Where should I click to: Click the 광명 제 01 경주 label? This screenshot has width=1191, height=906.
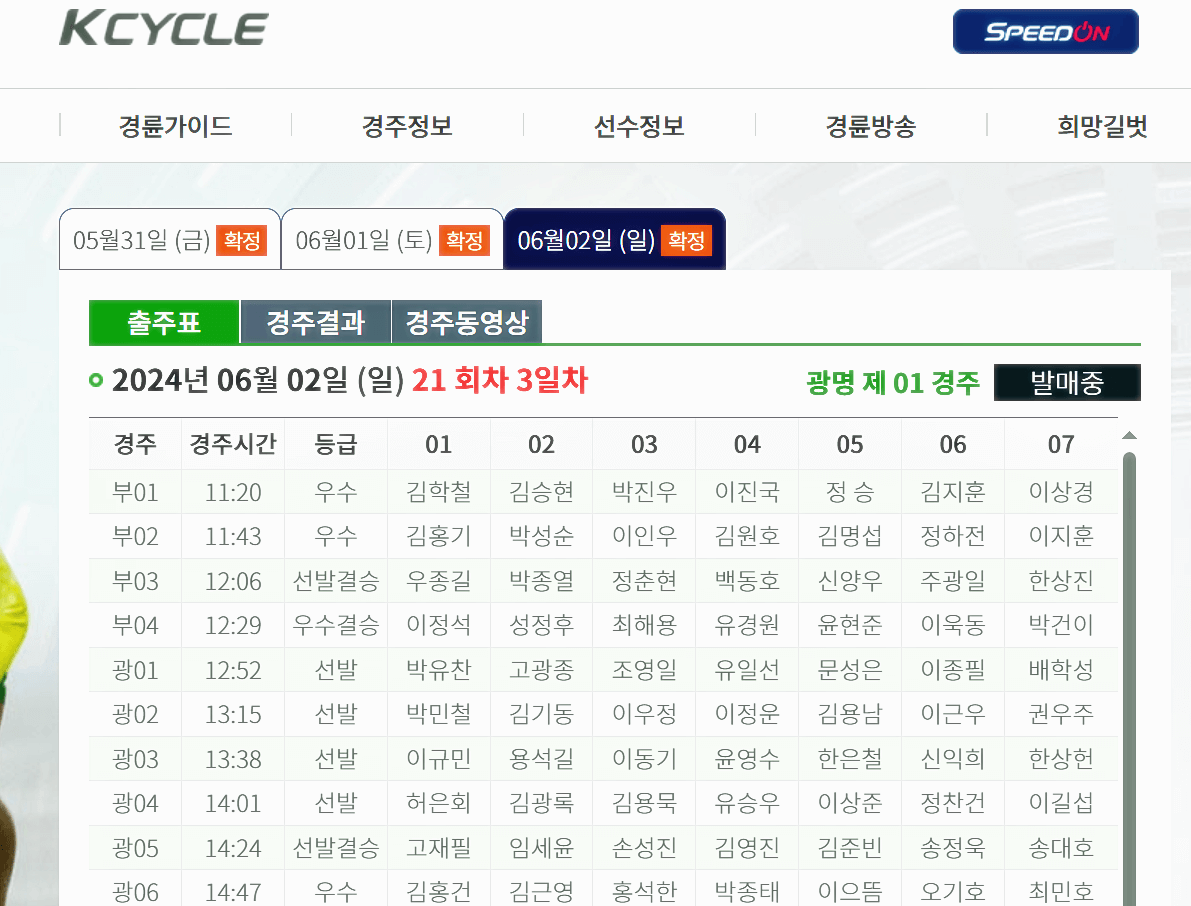point(892,382)
